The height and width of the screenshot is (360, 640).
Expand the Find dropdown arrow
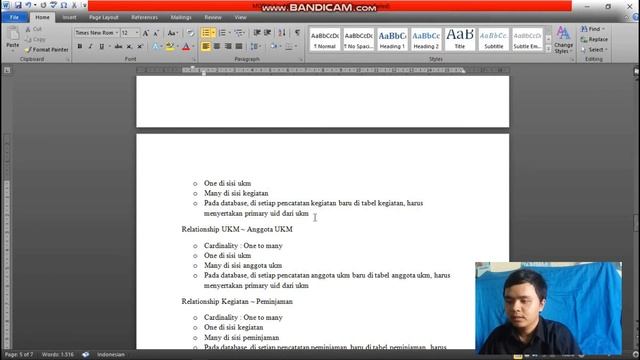click(603, 29)
